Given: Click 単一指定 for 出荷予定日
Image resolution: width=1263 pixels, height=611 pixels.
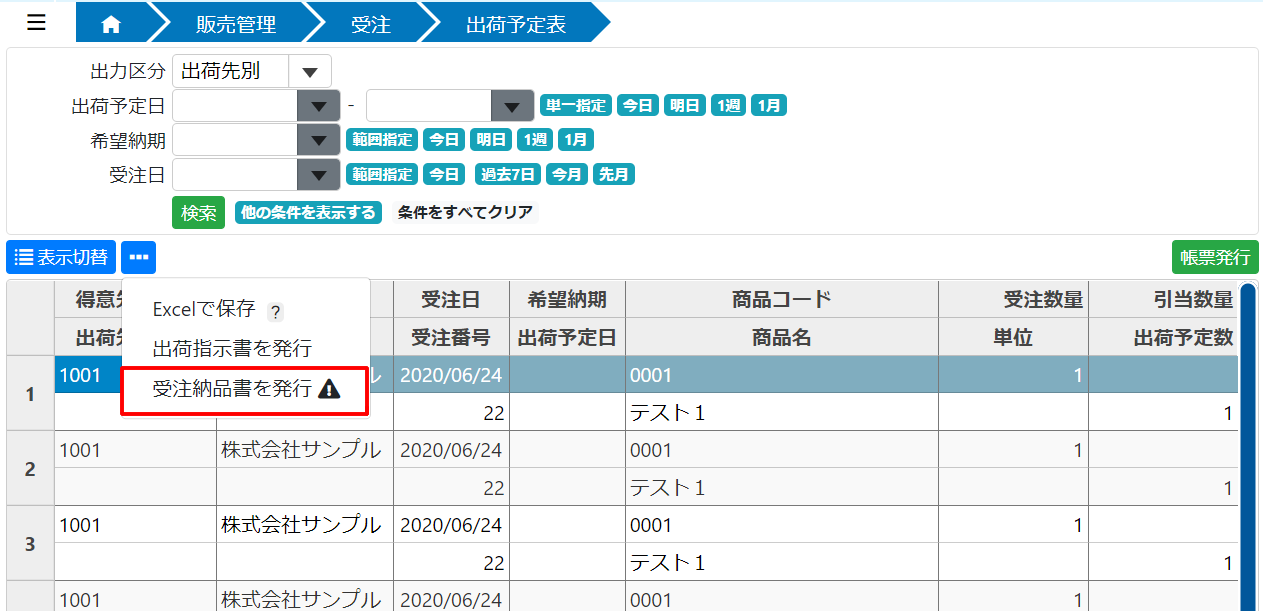Looking at the screenshot, I should pos(575,105).
